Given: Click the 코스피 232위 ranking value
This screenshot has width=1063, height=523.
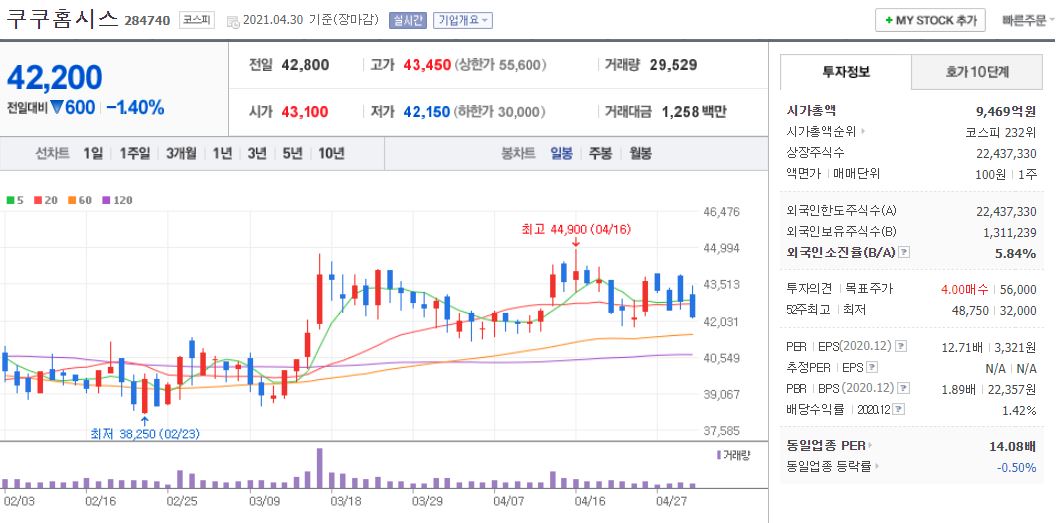Looking at the screenshot, I should tap(1001, 132).
